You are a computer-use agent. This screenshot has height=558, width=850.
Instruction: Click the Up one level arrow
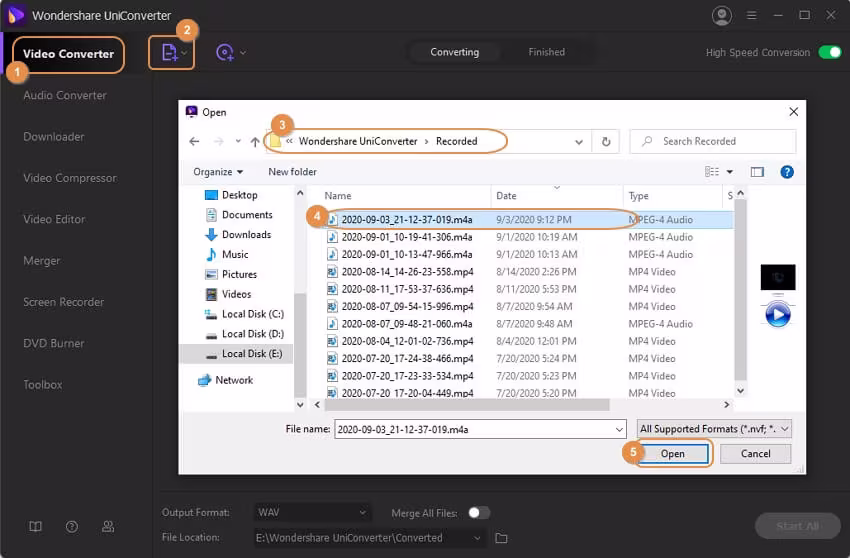click(x=255, y=142)
